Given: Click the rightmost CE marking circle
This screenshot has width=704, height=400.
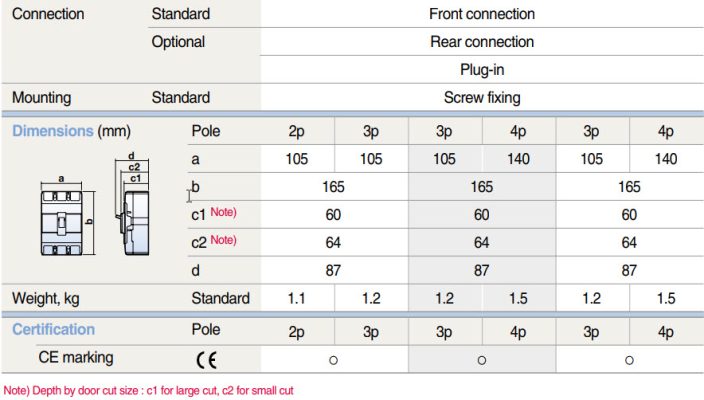Looking at the screenshot, I should pyautogui.click(x=629, y=358).
